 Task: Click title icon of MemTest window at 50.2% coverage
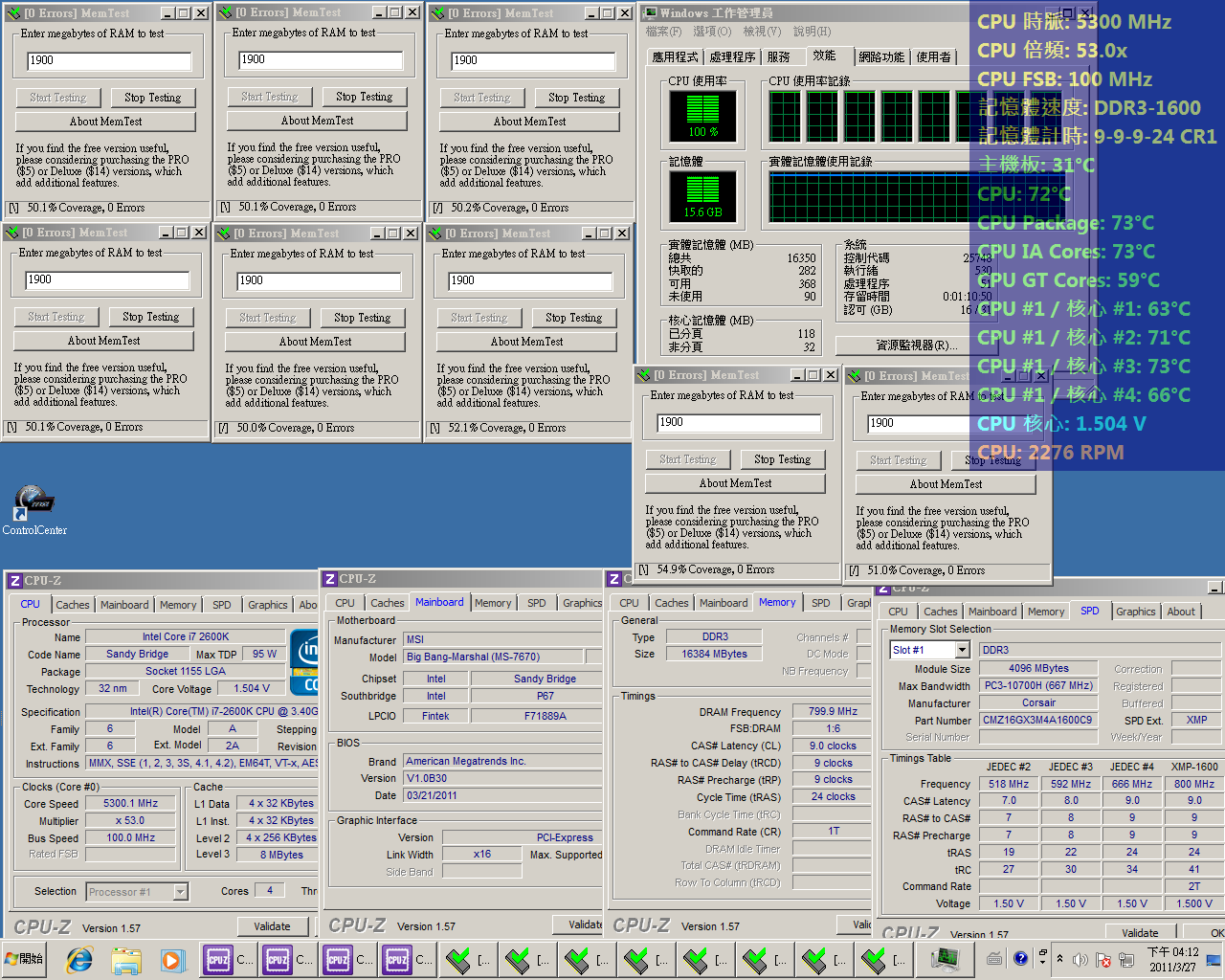[x=438, y=13]
